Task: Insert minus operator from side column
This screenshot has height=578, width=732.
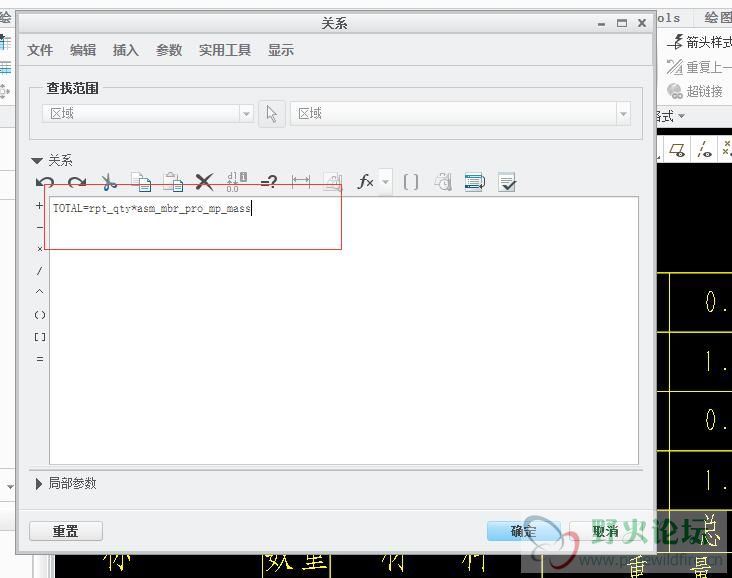Action: click(x=40, y=227)
